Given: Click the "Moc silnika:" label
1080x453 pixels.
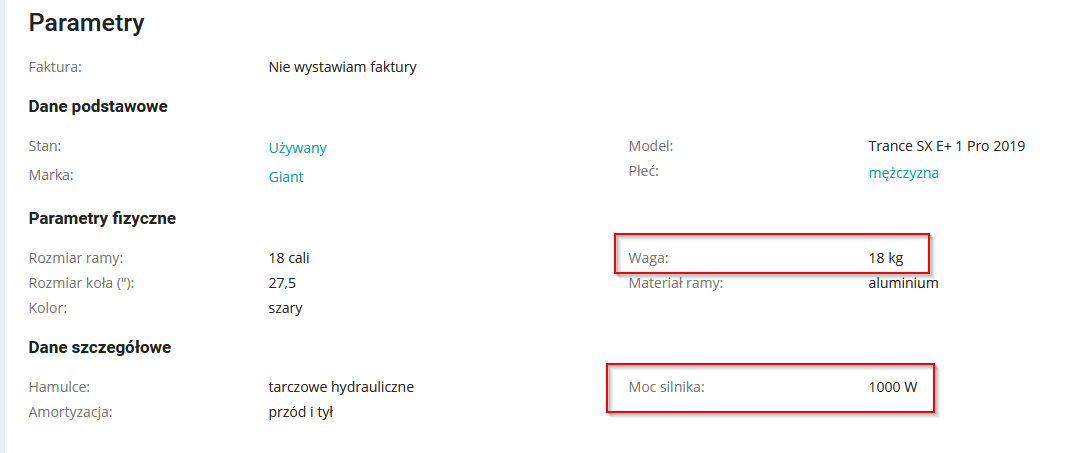Looking at the screenshot, I should tap(666, 387).
